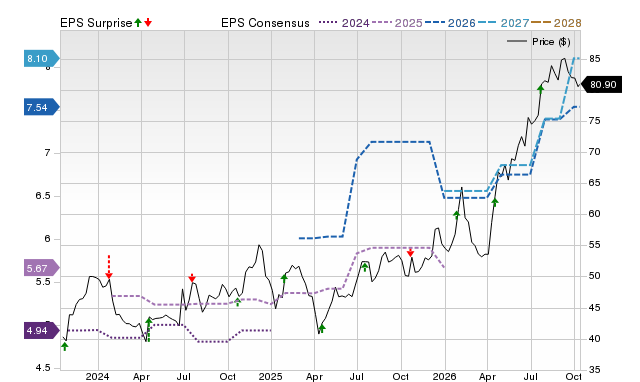Click the 2024 label on the time axis
Viewport: 640px width, 382px height.
(98, 376)
